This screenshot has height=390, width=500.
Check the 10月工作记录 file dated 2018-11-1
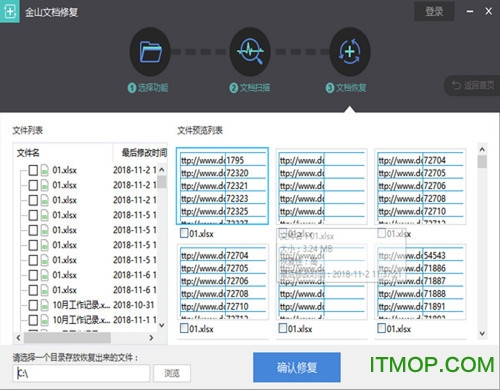coord(33,320)
